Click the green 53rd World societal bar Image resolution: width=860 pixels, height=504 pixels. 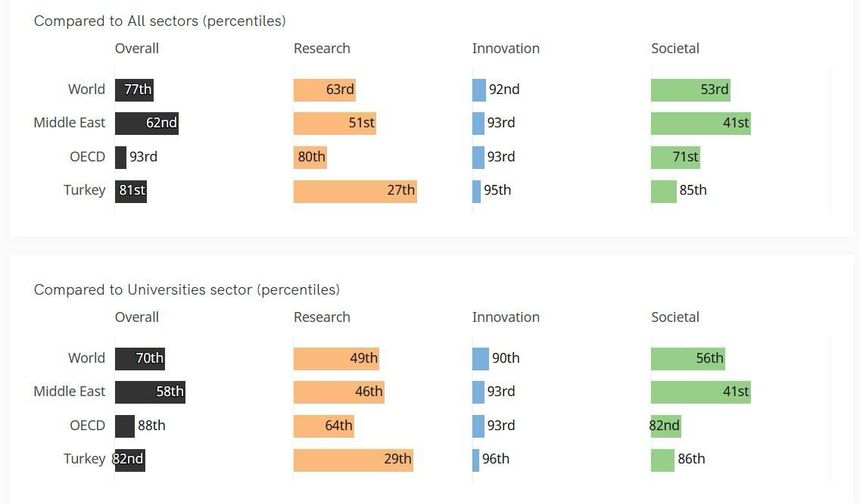click(690, 90)
